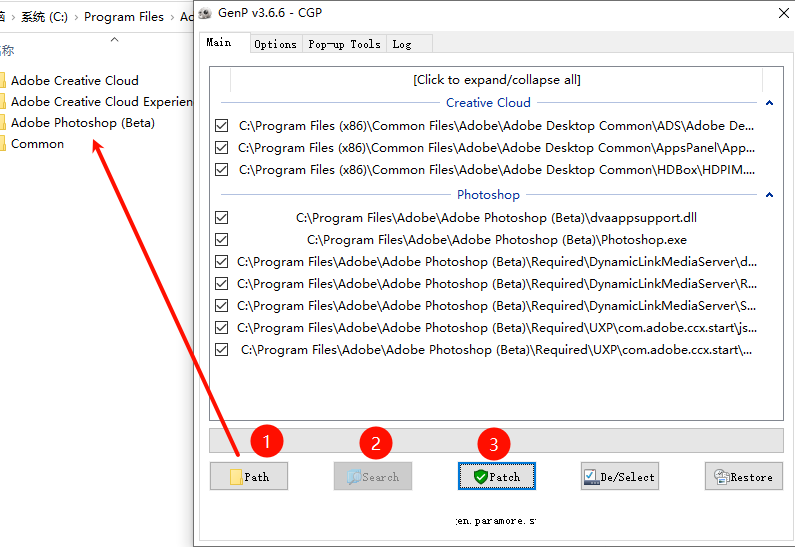Open Adobe Creative Cloud folder in Explorer

(x=75, y=81)
